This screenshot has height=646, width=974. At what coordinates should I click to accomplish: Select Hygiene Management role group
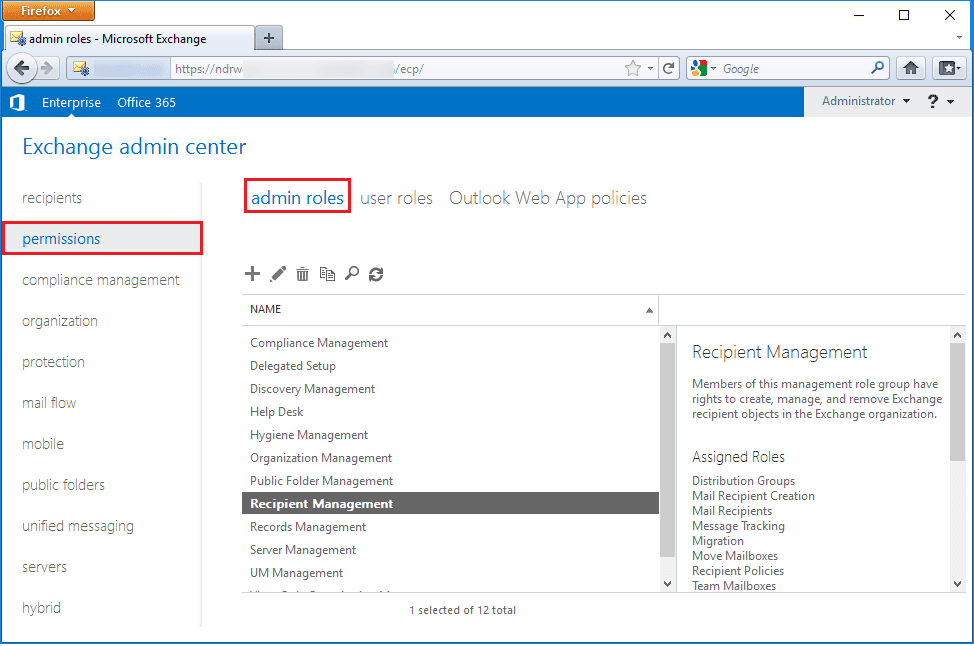click(450, 435)
